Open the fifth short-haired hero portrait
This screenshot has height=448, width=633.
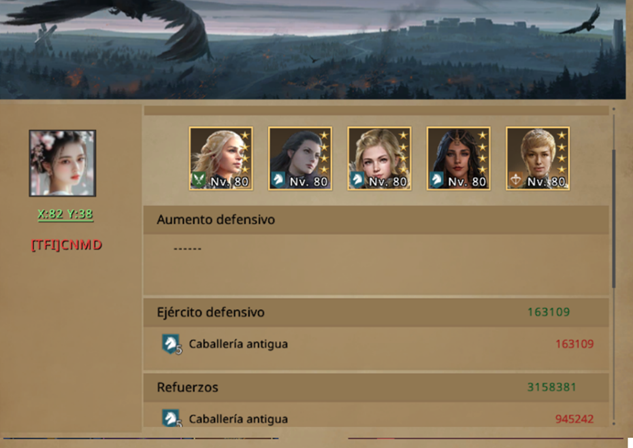pyautogui.click(x=538, y=158)
